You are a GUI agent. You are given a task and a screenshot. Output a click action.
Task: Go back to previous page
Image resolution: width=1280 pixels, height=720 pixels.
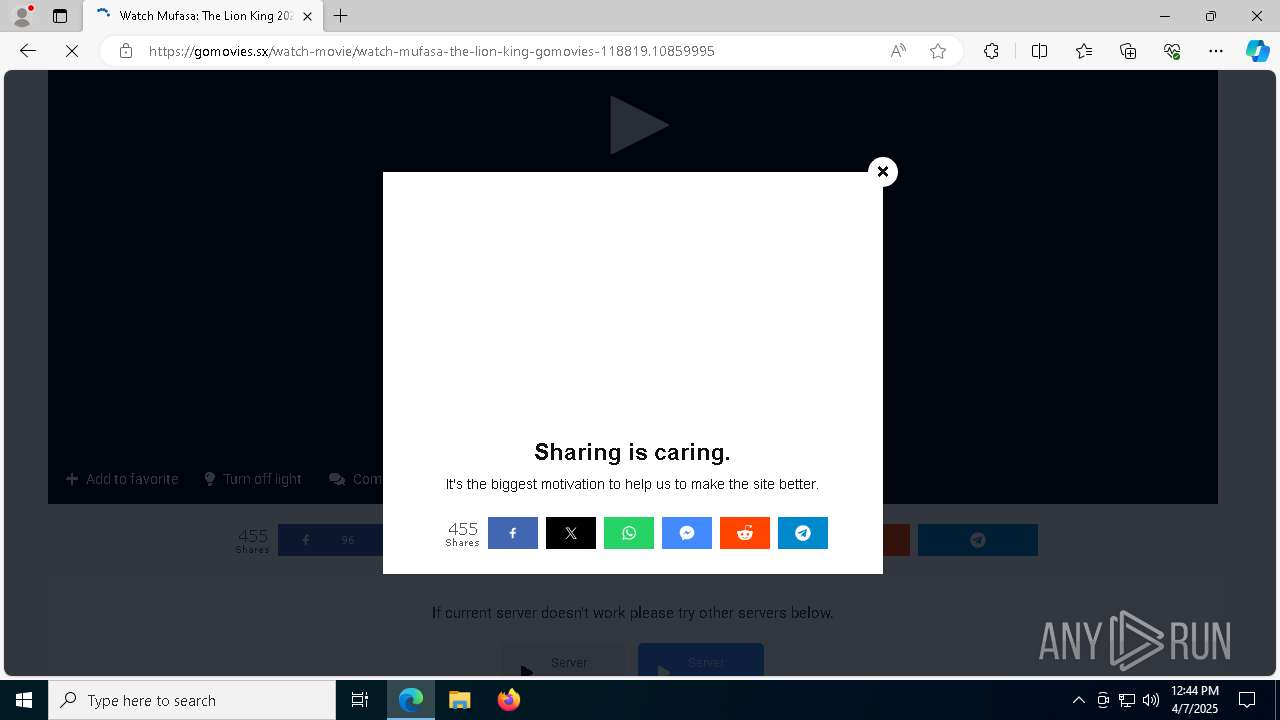pos(28,51)
